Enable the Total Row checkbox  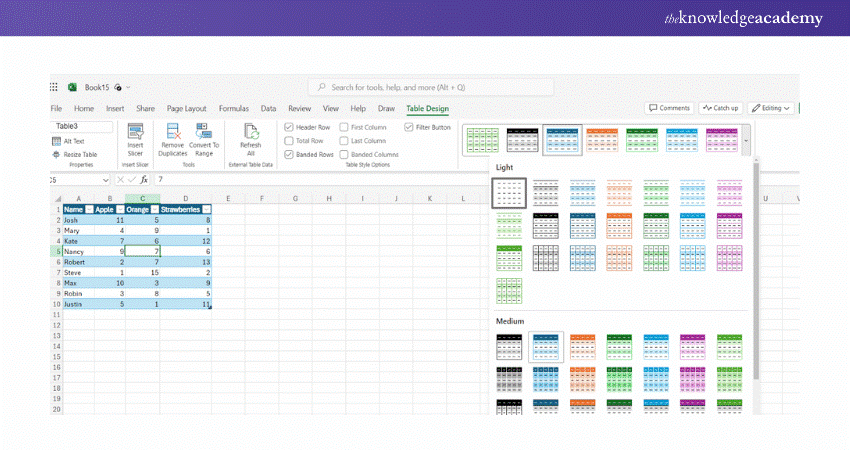click(289, 141)
